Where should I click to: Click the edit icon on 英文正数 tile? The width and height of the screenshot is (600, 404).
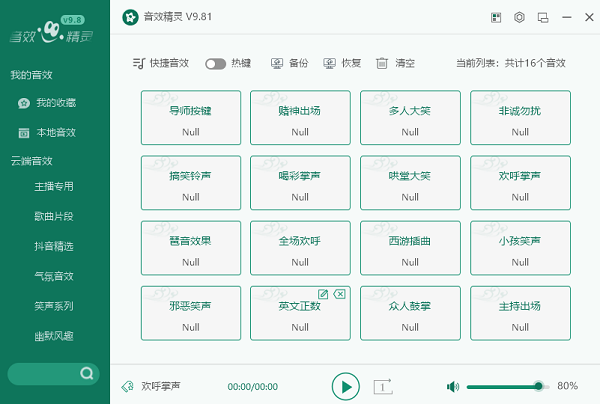tap(323, 293)
